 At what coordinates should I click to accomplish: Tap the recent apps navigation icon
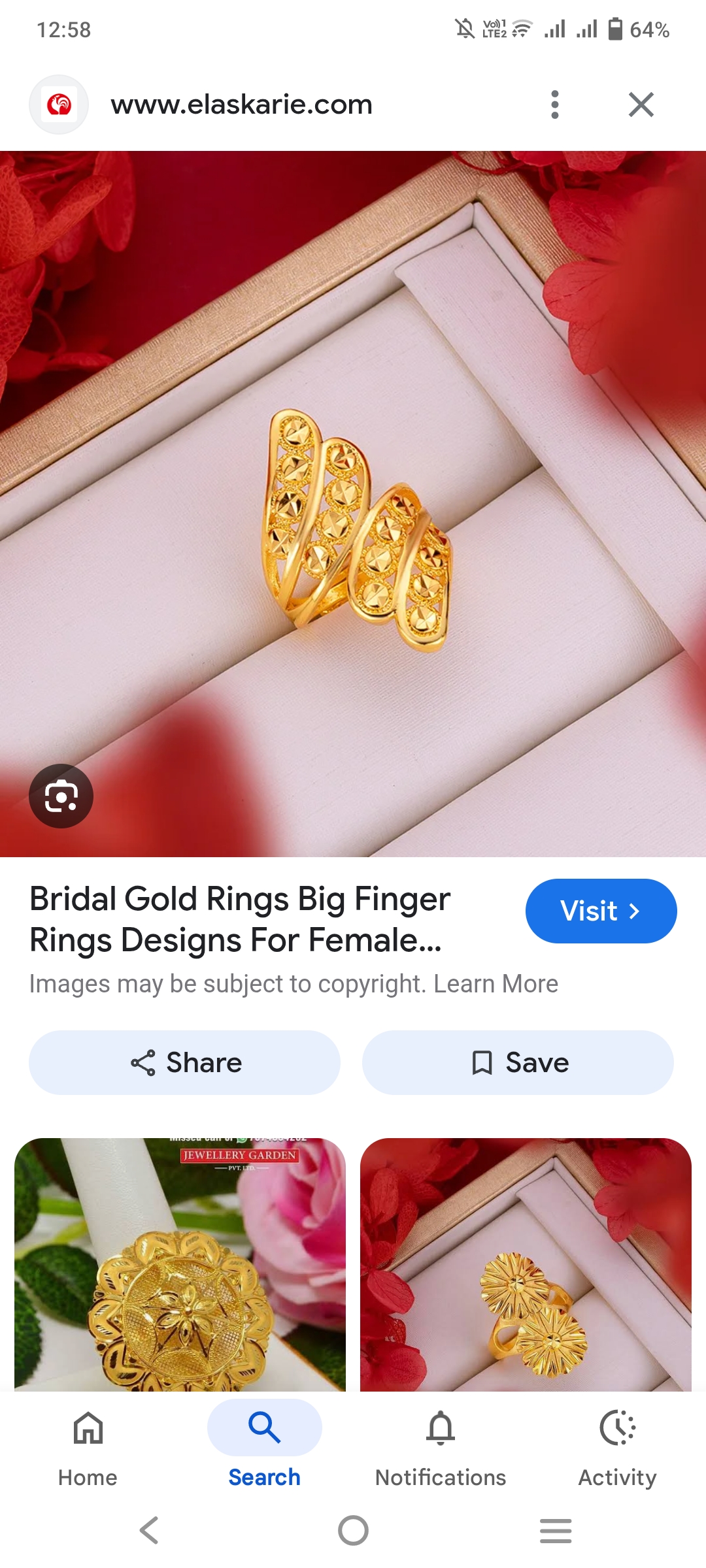[x=556, y=1530]
